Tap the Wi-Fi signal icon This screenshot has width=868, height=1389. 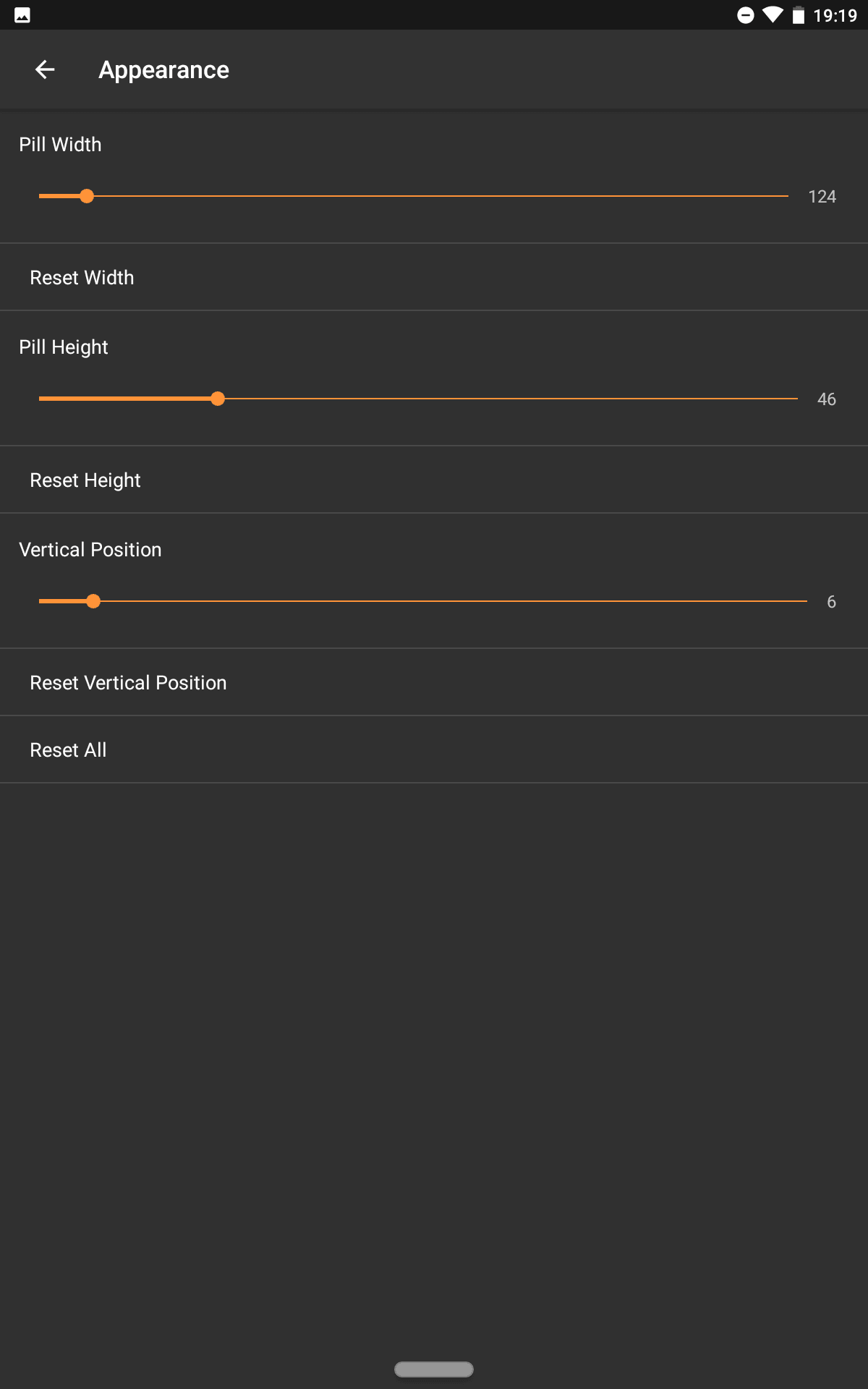point(773,15)
